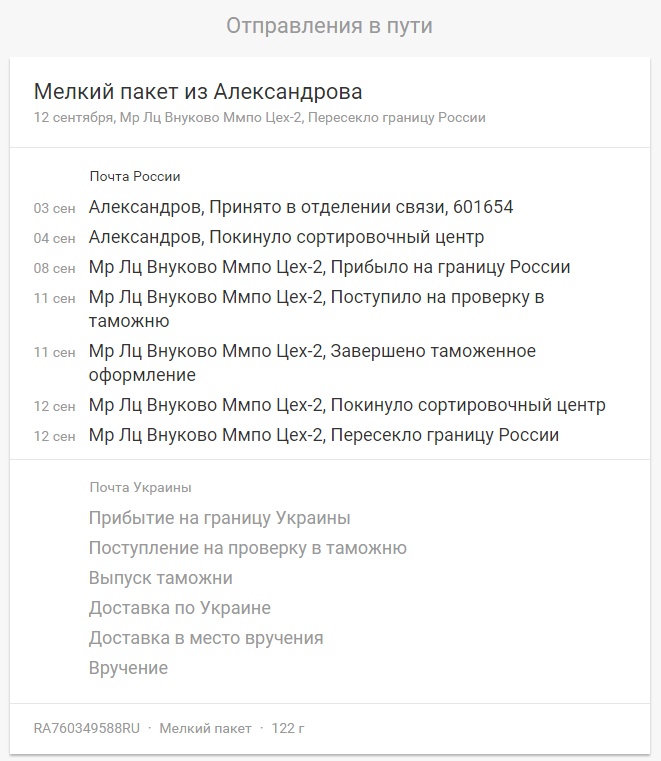Select the 'Выпуск таможни' step
Viewport: 661px width, 761px height.
point(161,578)
